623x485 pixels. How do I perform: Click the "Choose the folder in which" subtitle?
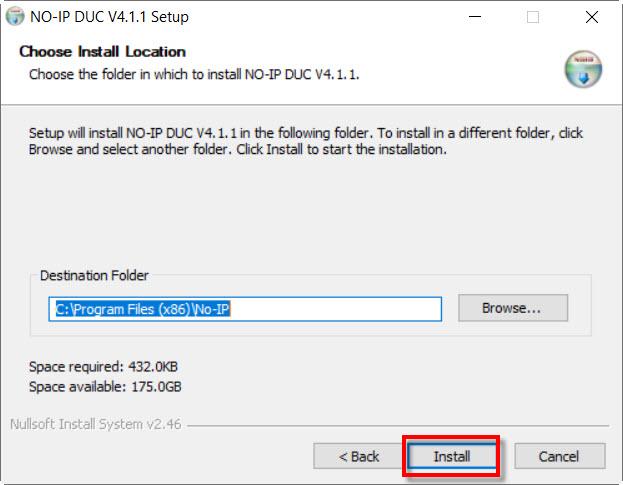coord(194,75)
